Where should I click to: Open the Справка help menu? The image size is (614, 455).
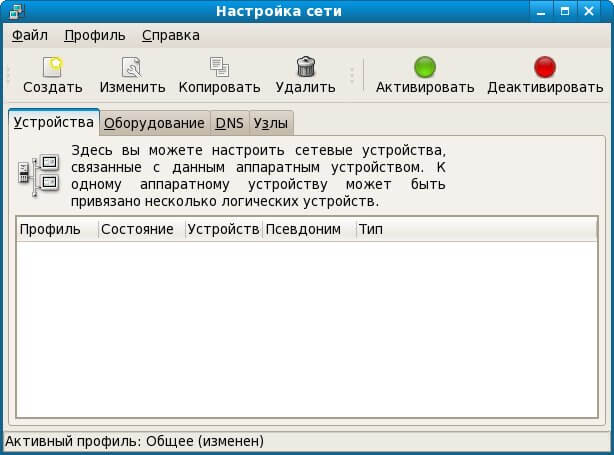tap(170, 35)
